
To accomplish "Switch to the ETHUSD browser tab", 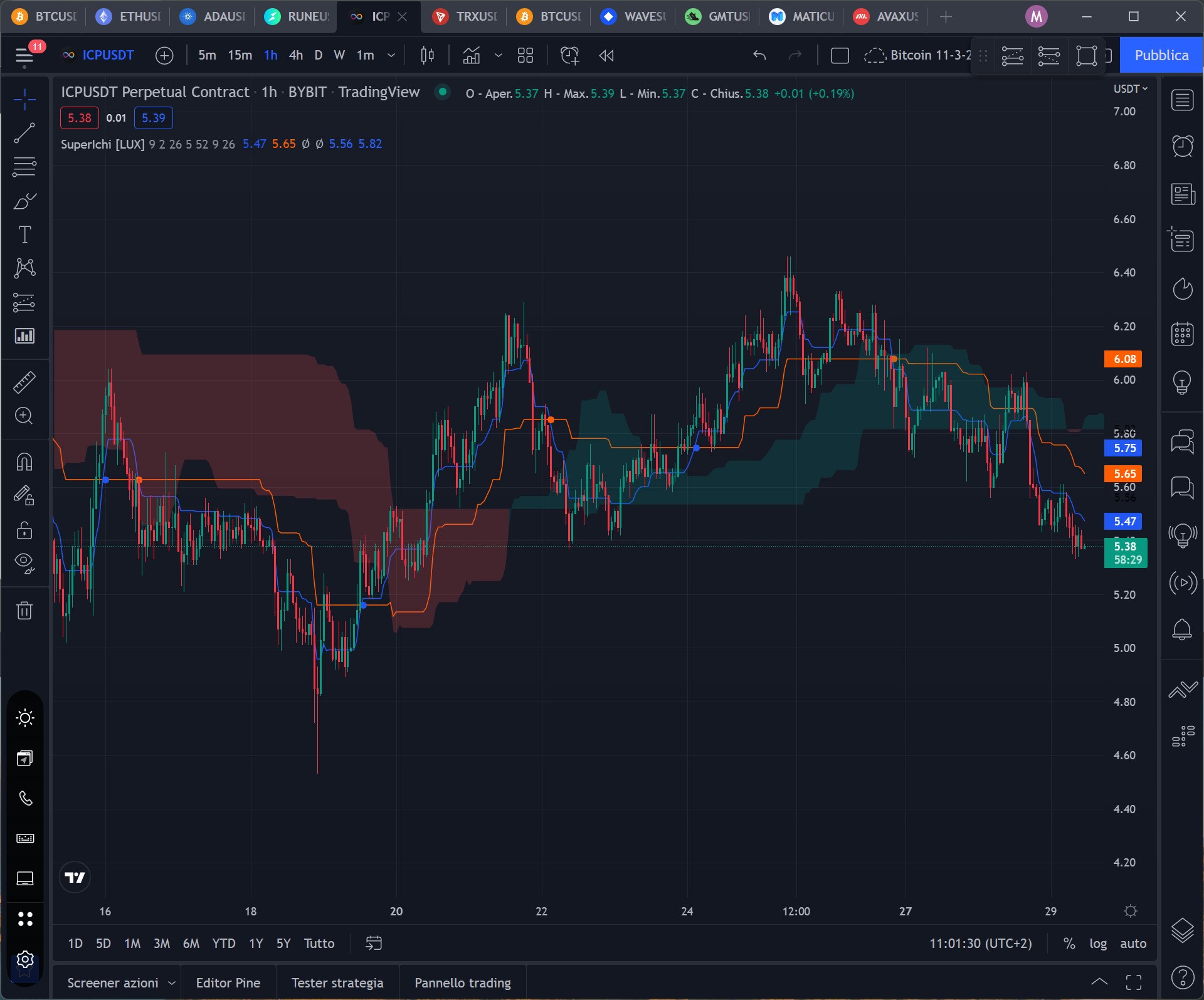I will tap(129, 16).
